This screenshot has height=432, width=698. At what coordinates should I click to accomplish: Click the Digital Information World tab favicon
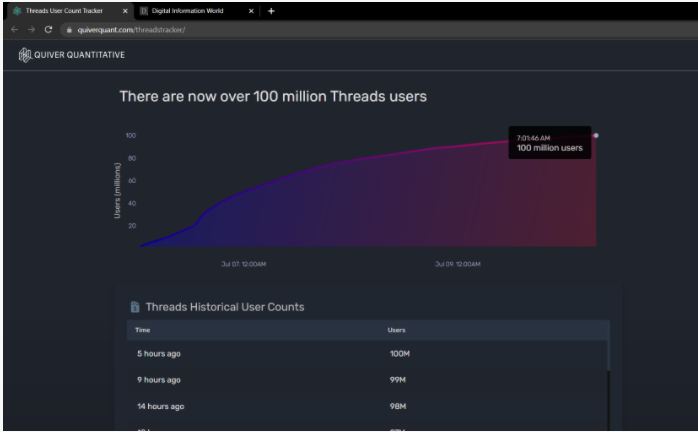(143, 11)
